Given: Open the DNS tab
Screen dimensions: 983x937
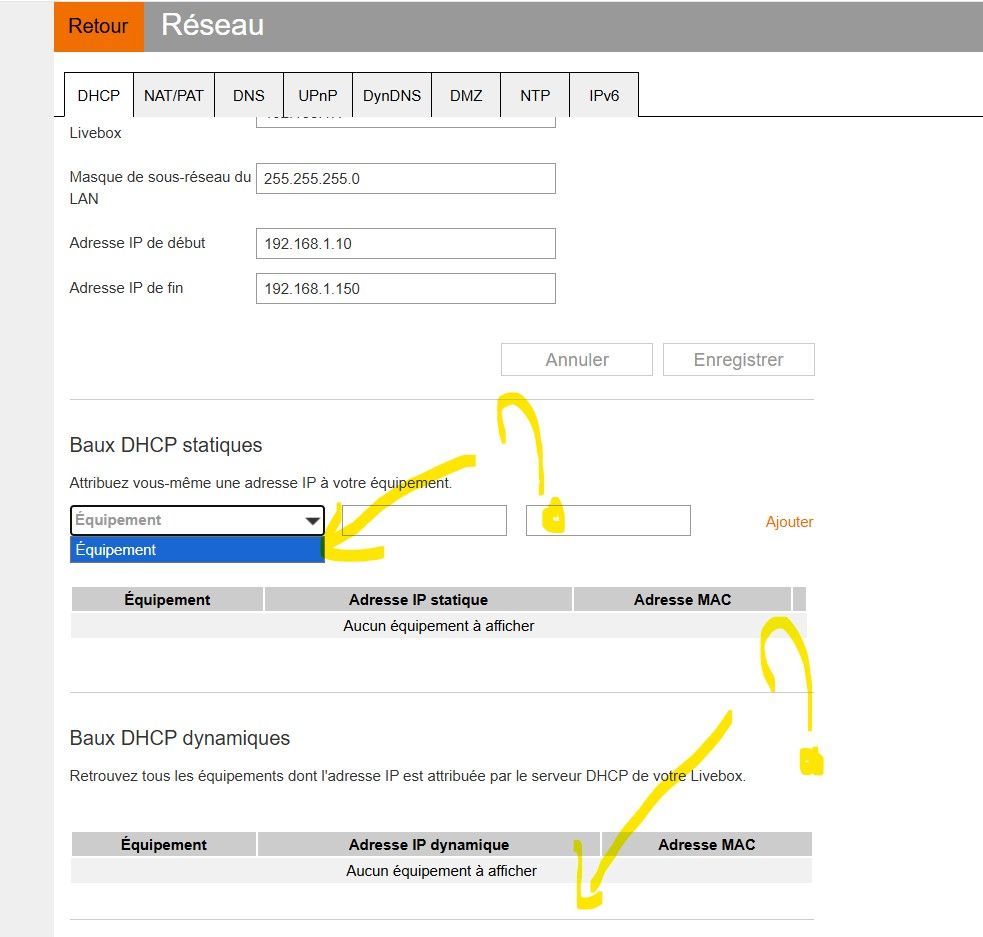Looking at the screenshot, I should point(249,95).
